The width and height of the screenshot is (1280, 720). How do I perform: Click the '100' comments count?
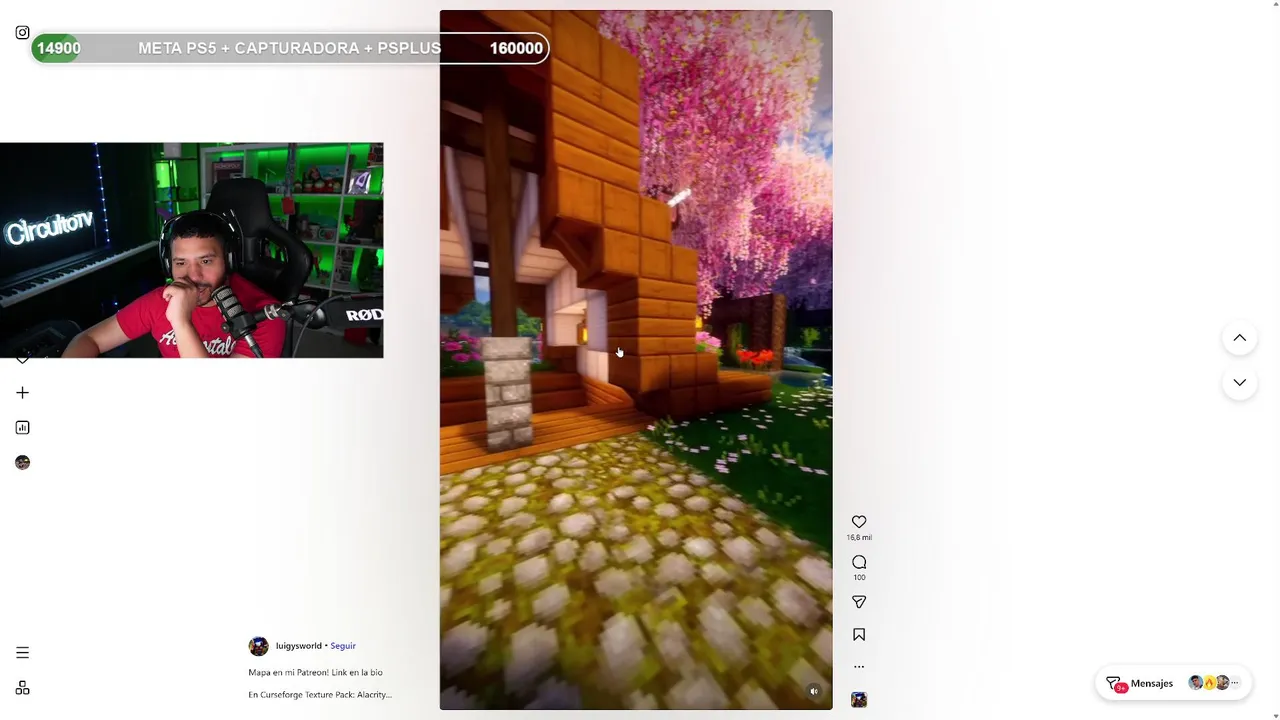click(859, 578)
